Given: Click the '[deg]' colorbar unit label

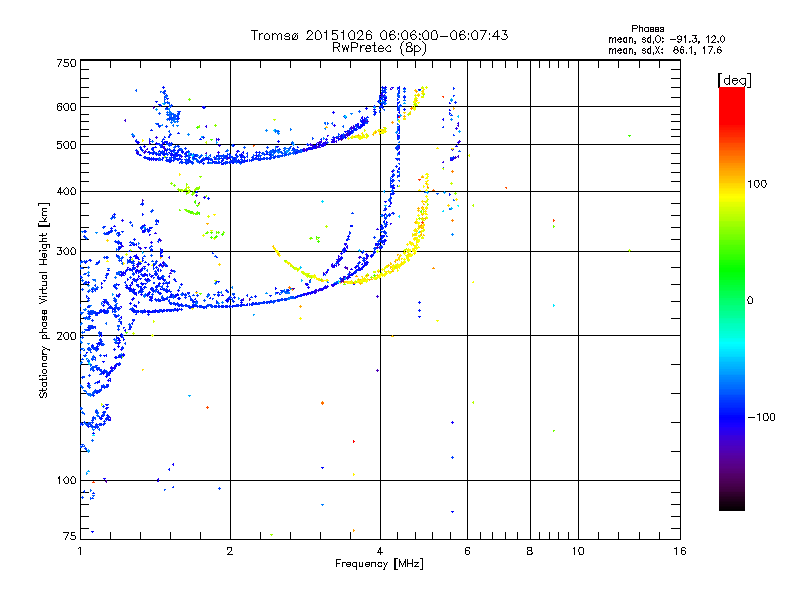Looking at the screenshot, I should coord(734,80).
